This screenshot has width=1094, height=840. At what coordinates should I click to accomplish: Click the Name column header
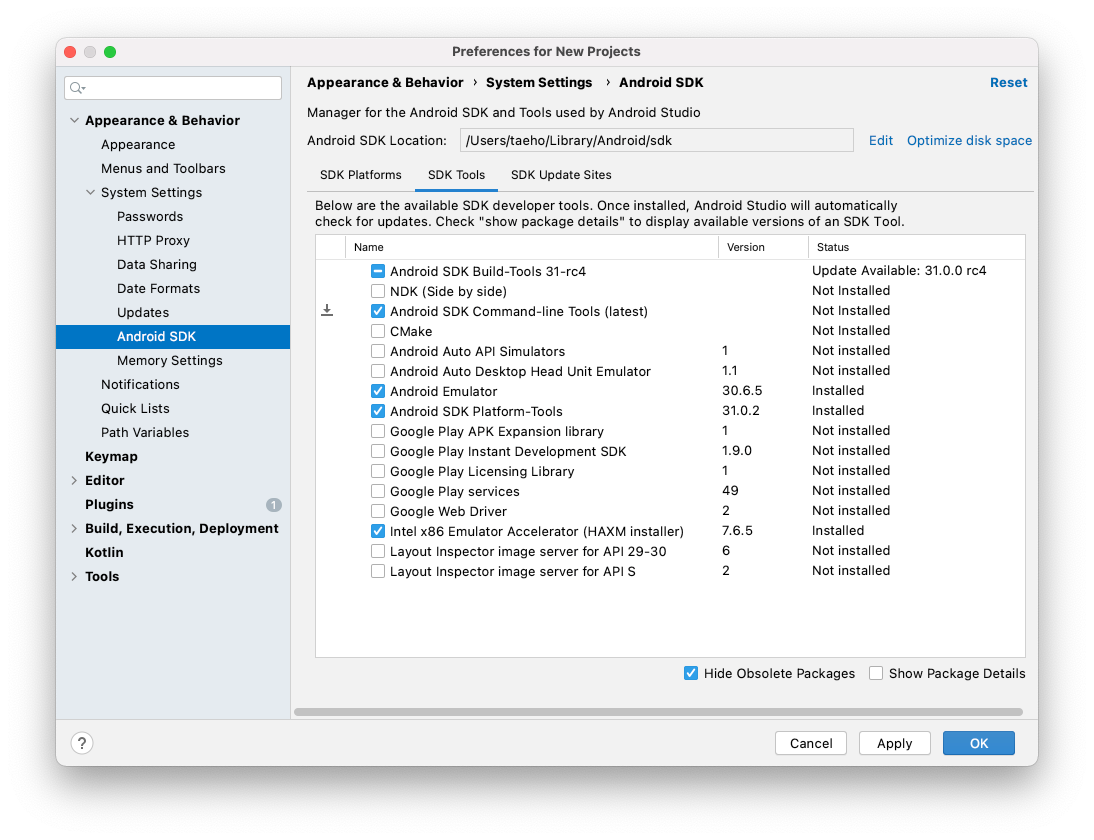point(532,247)
